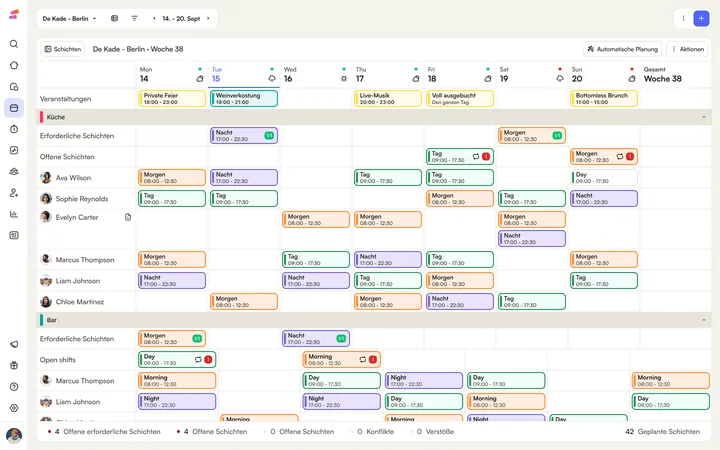720x450 pixels.
Task: Open the calendar schedule icon in sidebar
Action: point(14,108)
